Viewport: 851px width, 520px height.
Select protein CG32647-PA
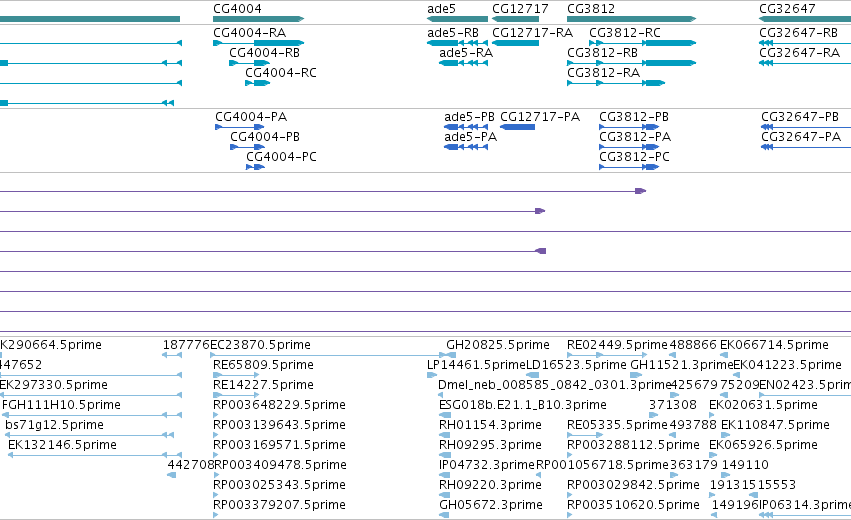pyautogui.click(x=801, y=137)
